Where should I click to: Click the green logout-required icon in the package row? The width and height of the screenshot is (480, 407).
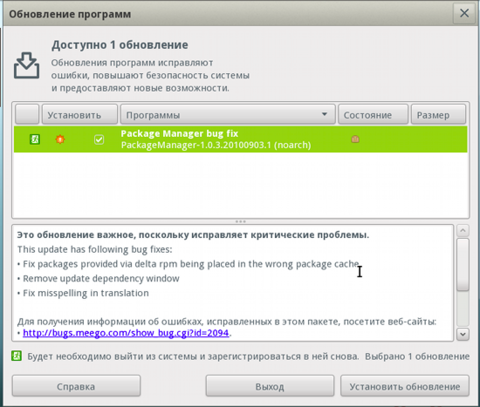coord(35,139)
